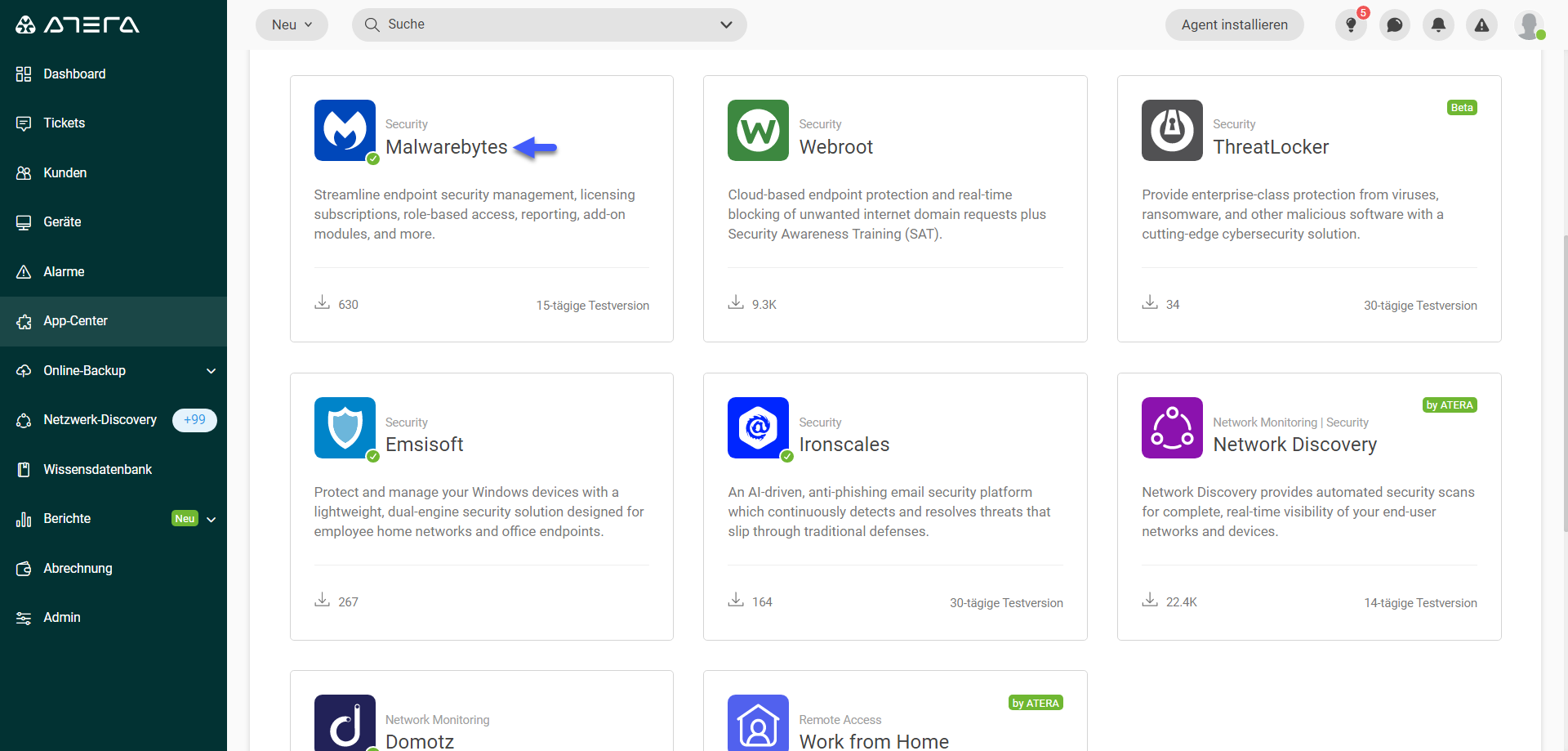Click the Ironscales app logo

758,427
